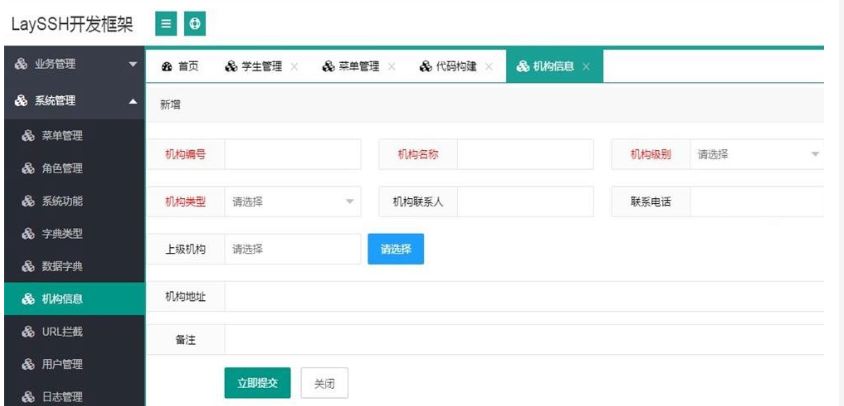Click the hamburger menu toggle icon in header

pos(166,22)
